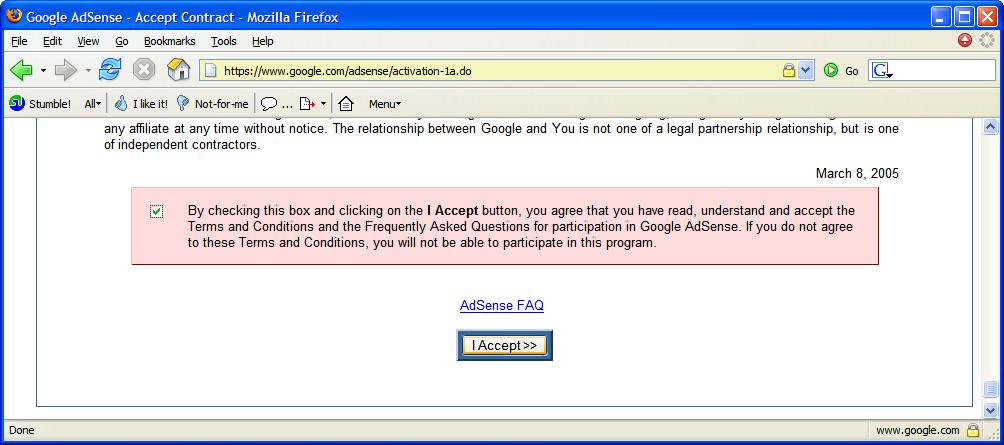Click the send page icon in StumbleUpon toolbar
This screenshot has width=1004, height=445.
[x=307, y=104]
